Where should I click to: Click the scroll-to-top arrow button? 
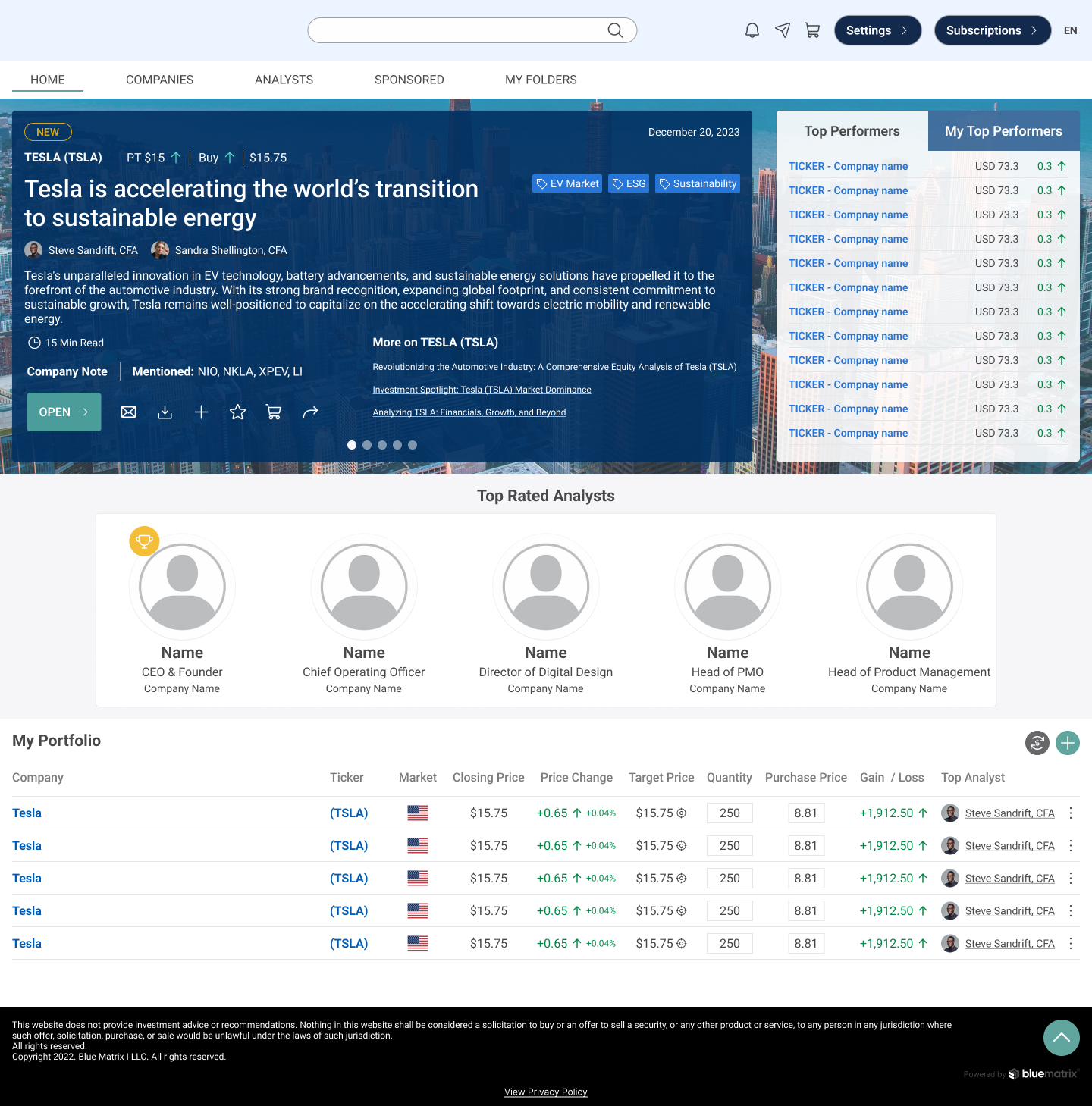tap(1062, 1038)
